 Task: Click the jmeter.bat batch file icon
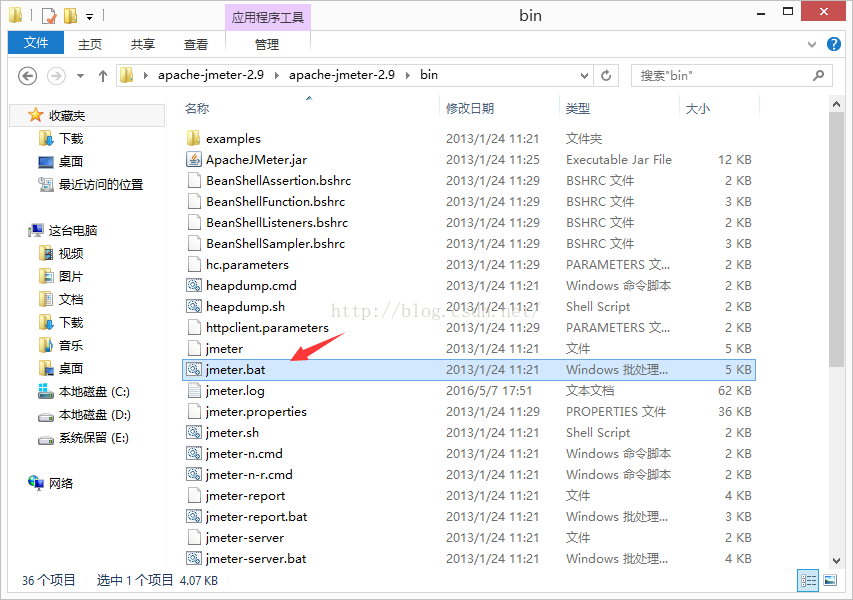[x=194, y=369]
